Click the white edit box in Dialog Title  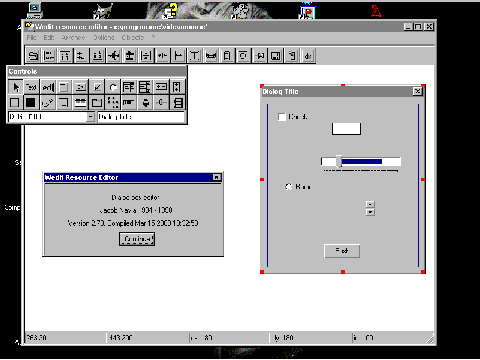coord(346,129)
